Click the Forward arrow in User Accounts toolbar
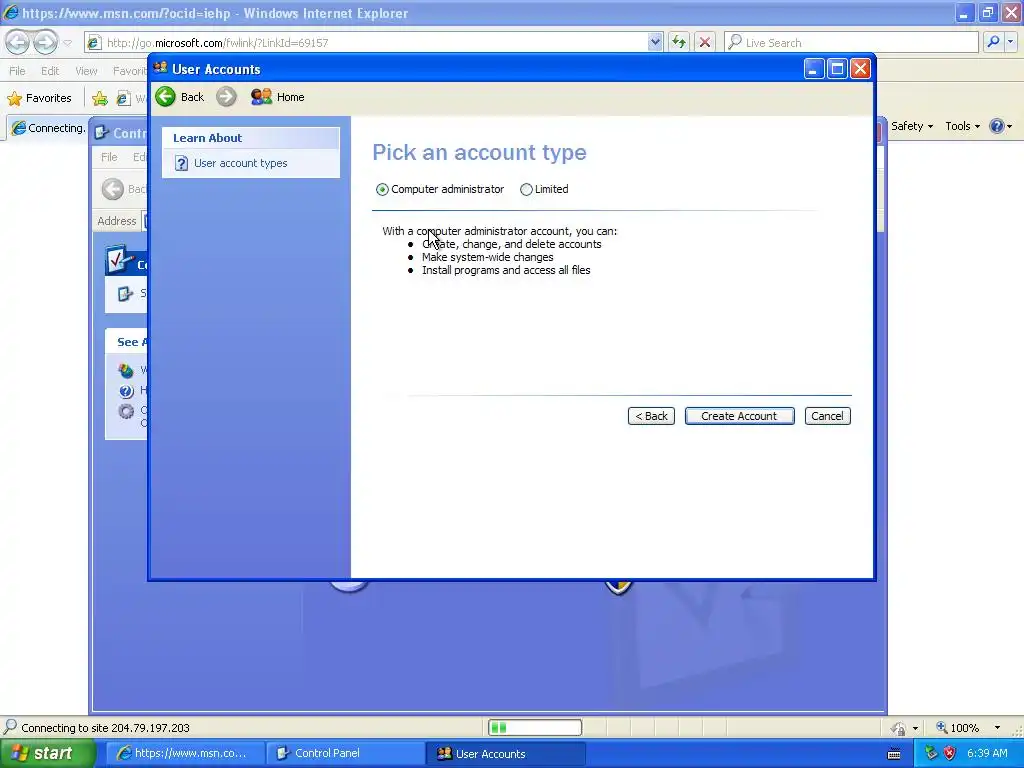The width and height of the screenshot is (1024, 768). 227,97
